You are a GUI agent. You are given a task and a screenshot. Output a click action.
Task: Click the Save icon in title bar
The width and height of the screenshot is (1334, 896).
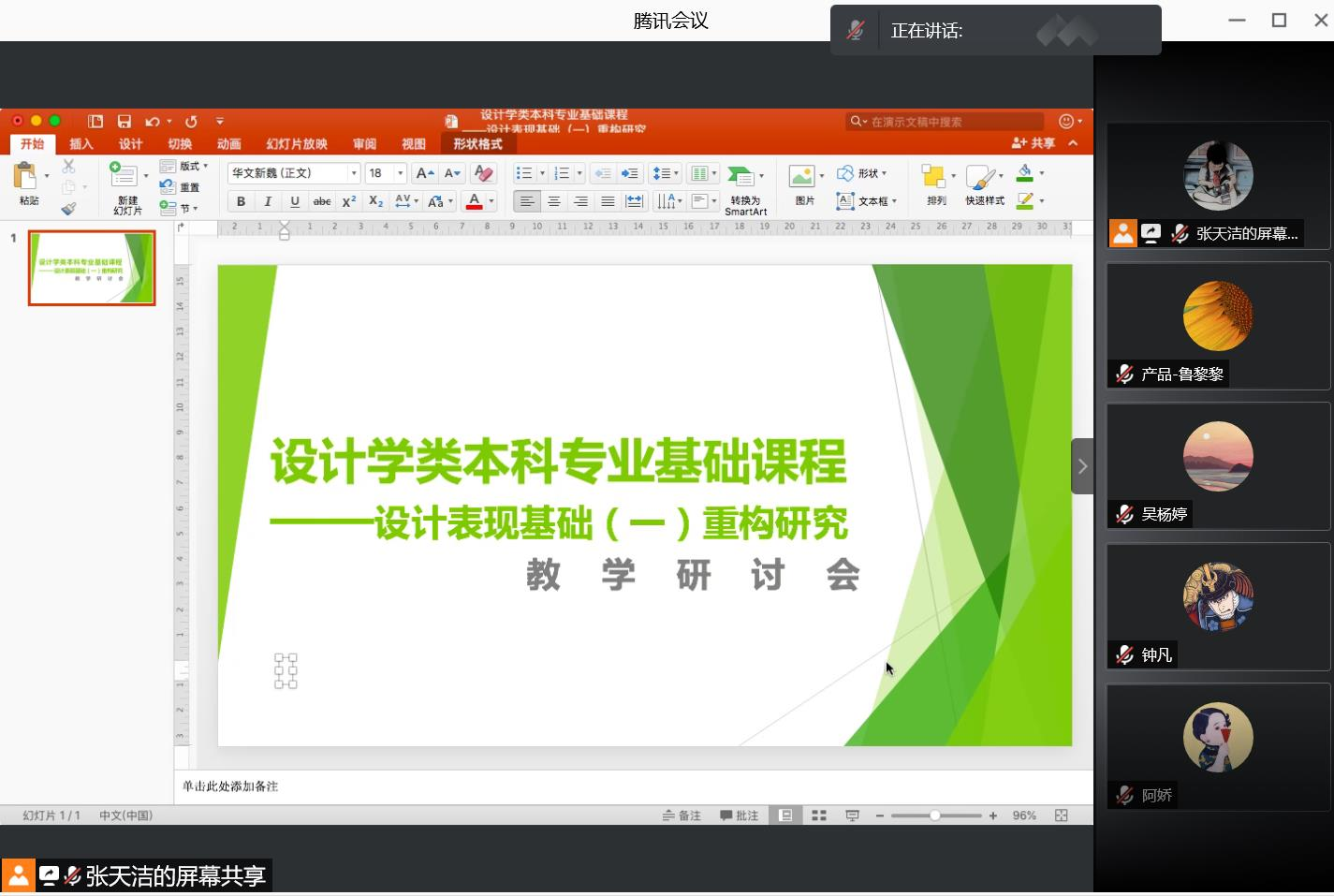click(125, 121)
